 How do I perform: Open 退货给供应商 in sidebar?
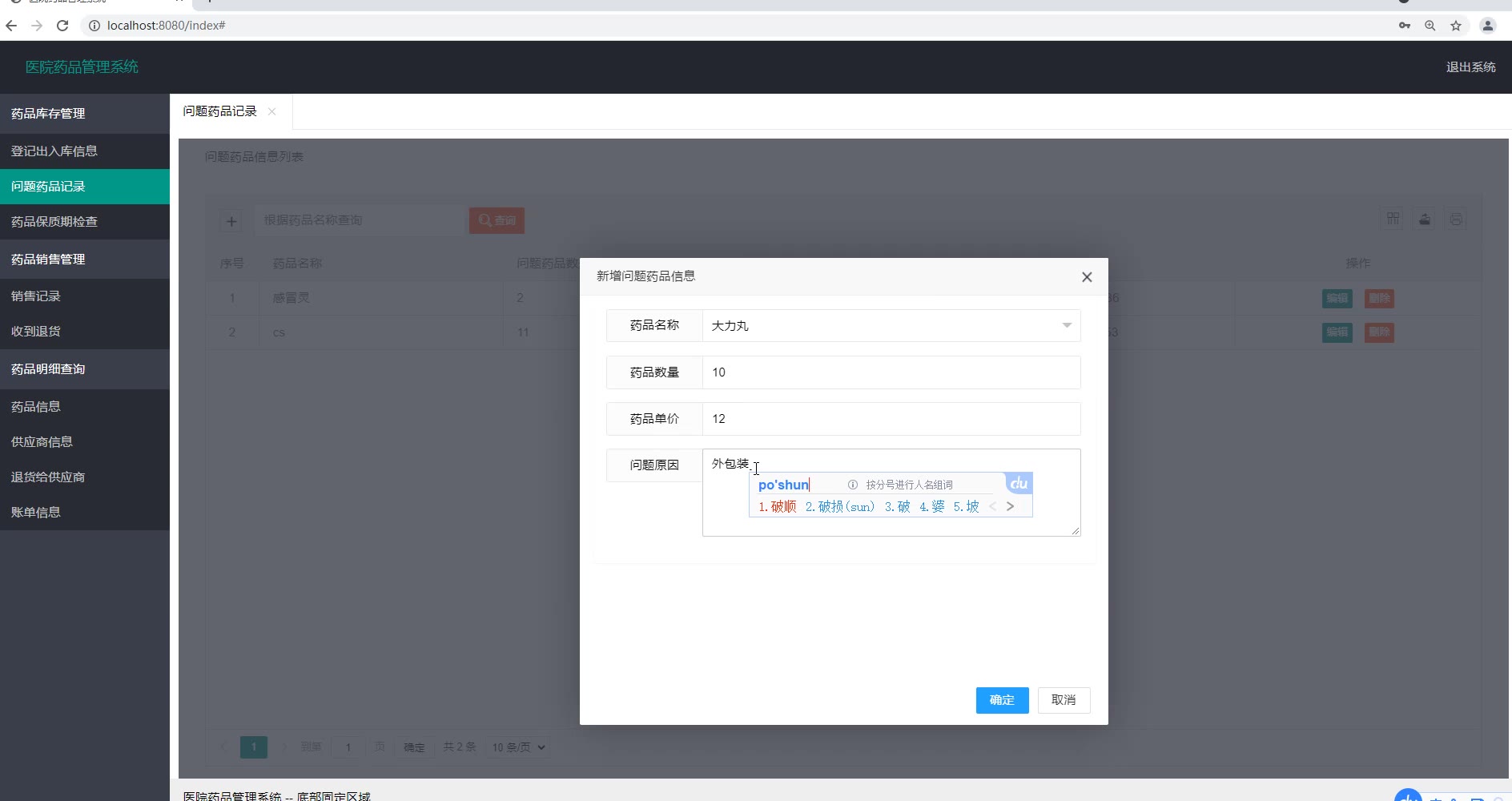[85, 477]
